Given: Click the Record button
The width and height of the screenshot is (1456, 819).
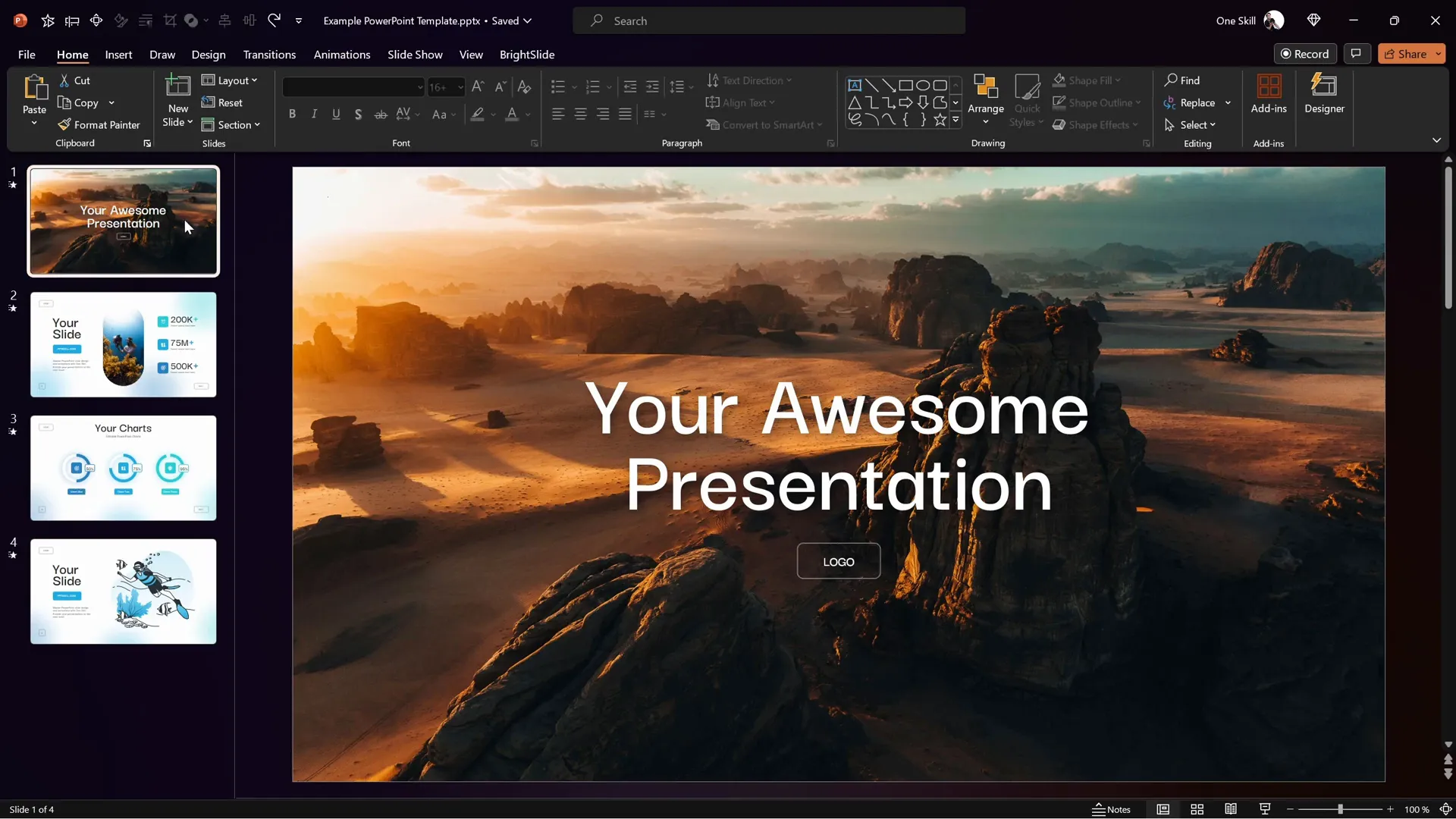Looking at the screenshot, I should pyautogui.click(x=1305, y=54).
